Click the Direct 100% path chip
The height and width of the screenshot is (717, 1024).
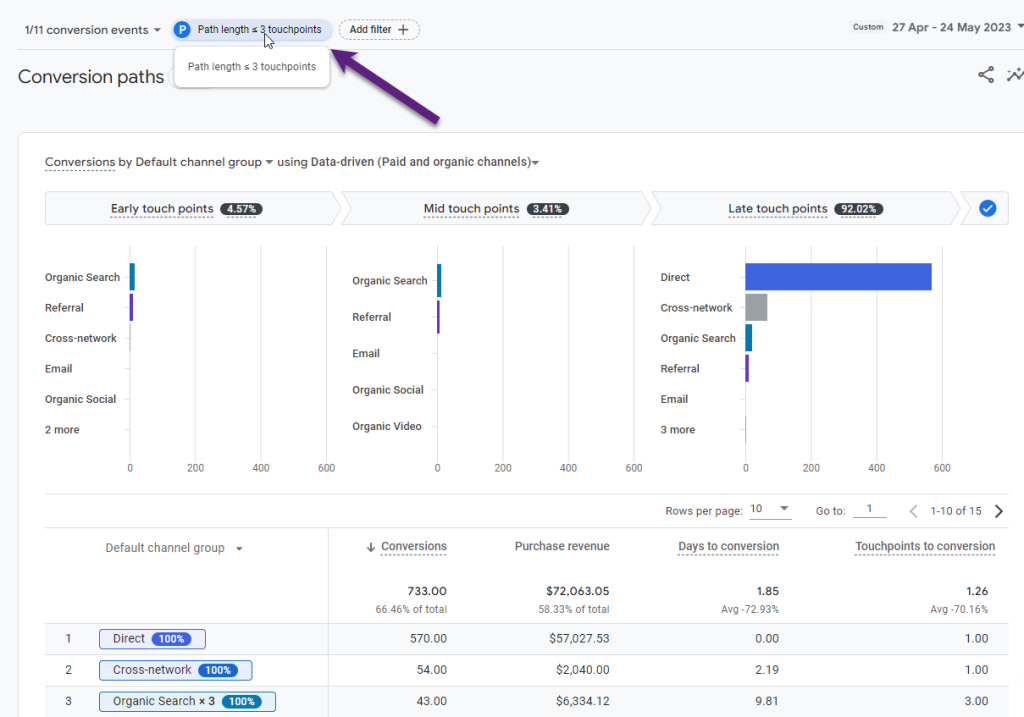(x=152, y=639)
